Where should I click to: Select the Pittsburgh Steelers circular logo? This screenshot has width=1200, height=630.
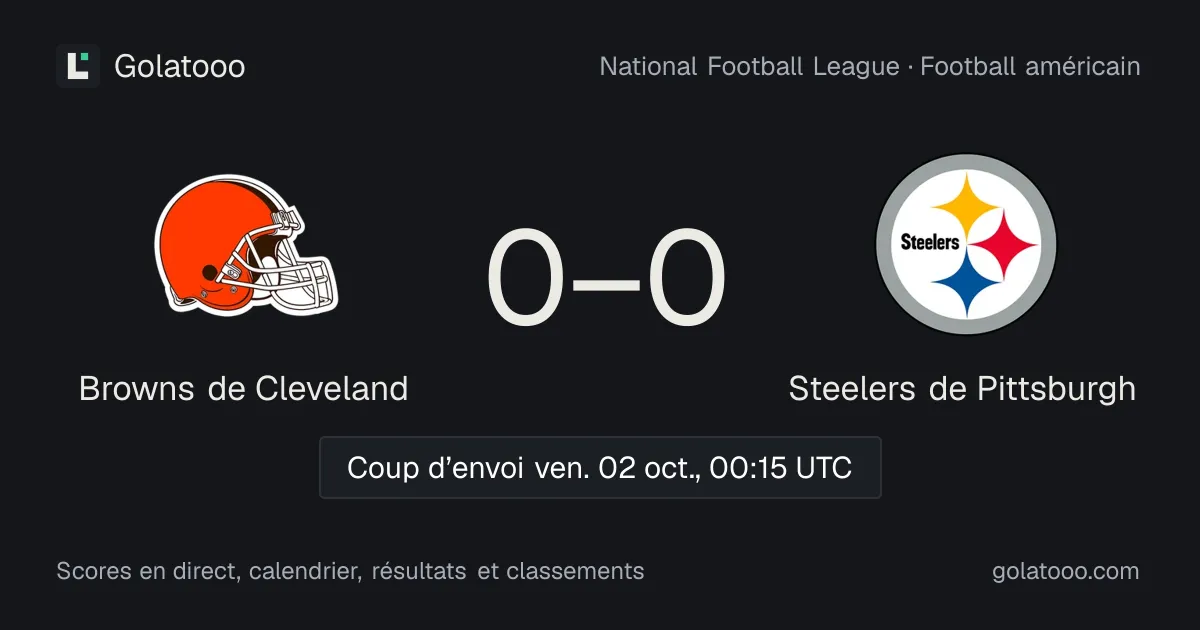(966, 244)
